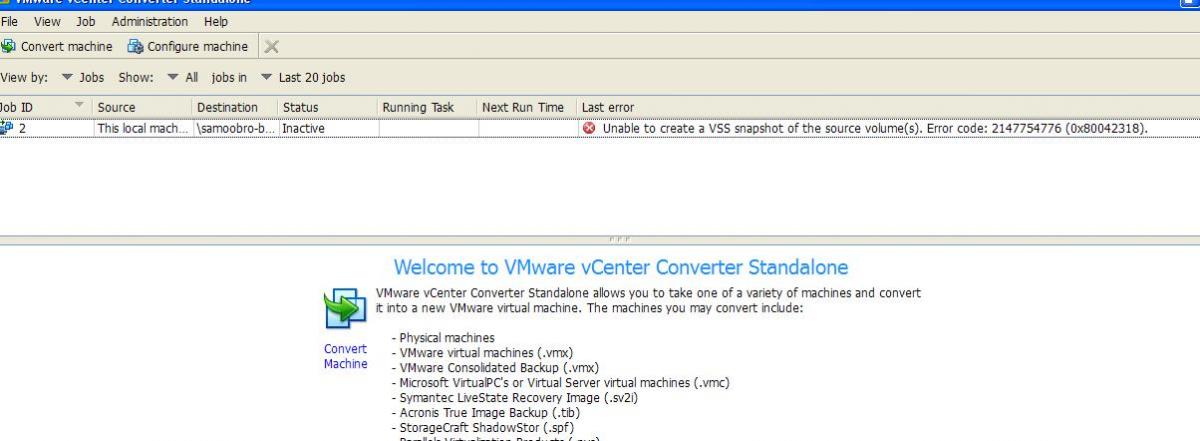Click the Convert Machine link under icon
1200x441 pixels.
pyautogui.click(x=345, y=356)
